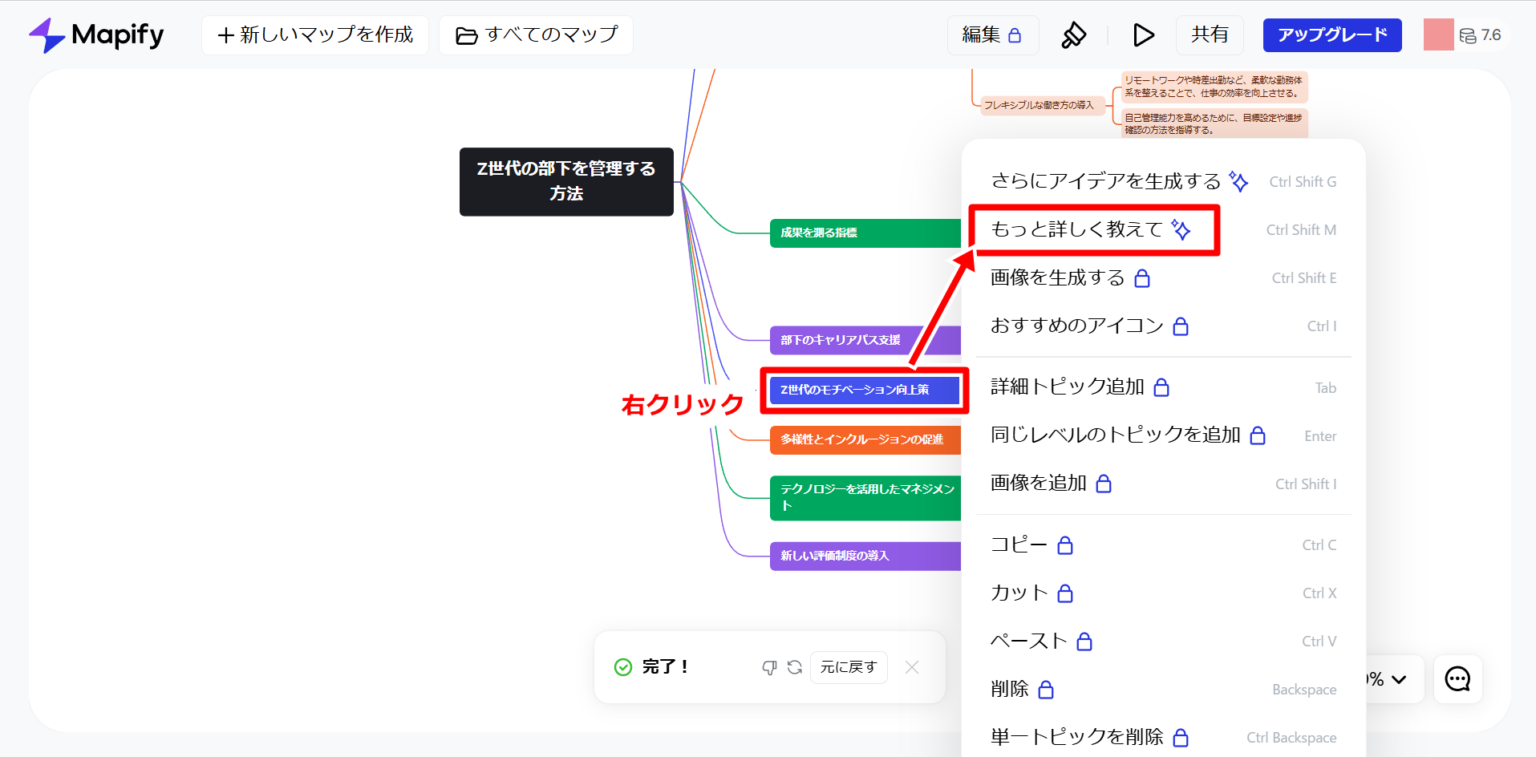
Task: Undo with the 元に戻す button
Action: pos(848,667)
